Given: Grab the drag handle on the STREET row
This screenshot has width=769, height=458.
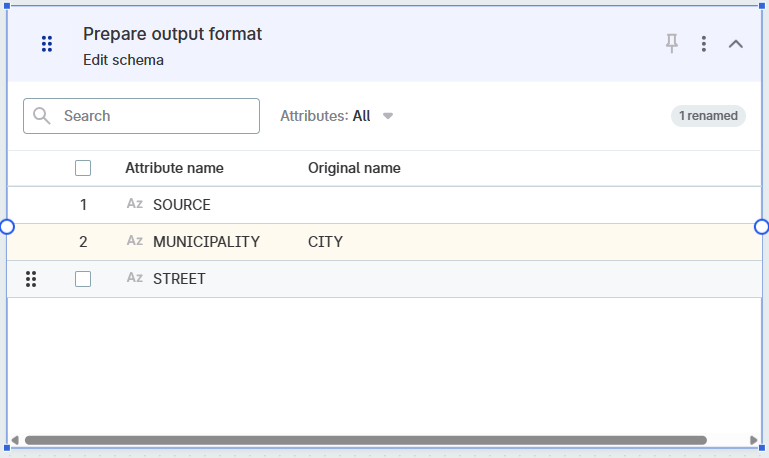Looking at the screenshot, I should [x=31, y=279].
